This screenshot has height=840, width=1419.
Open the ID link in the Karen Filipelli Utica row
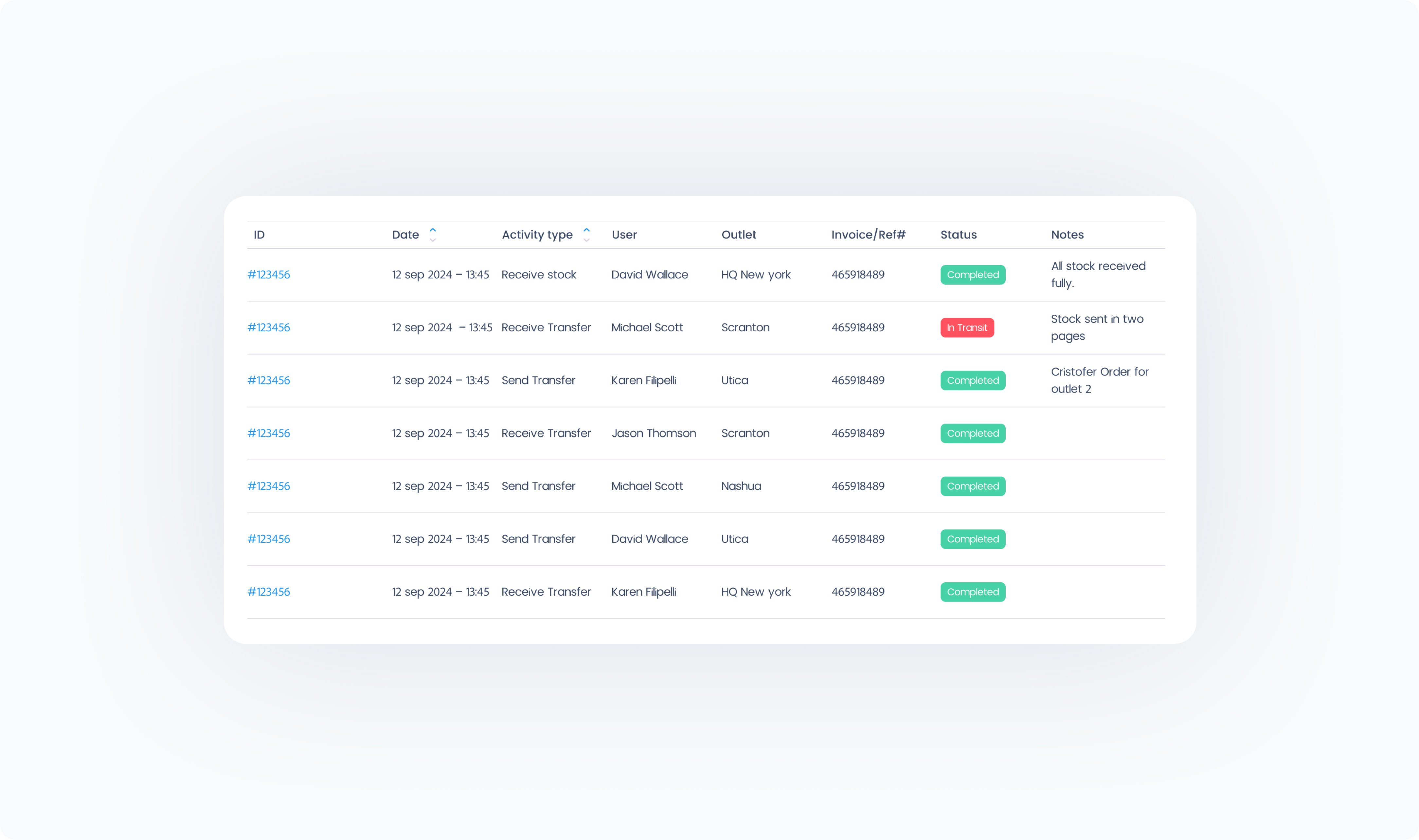pos(268,380)
